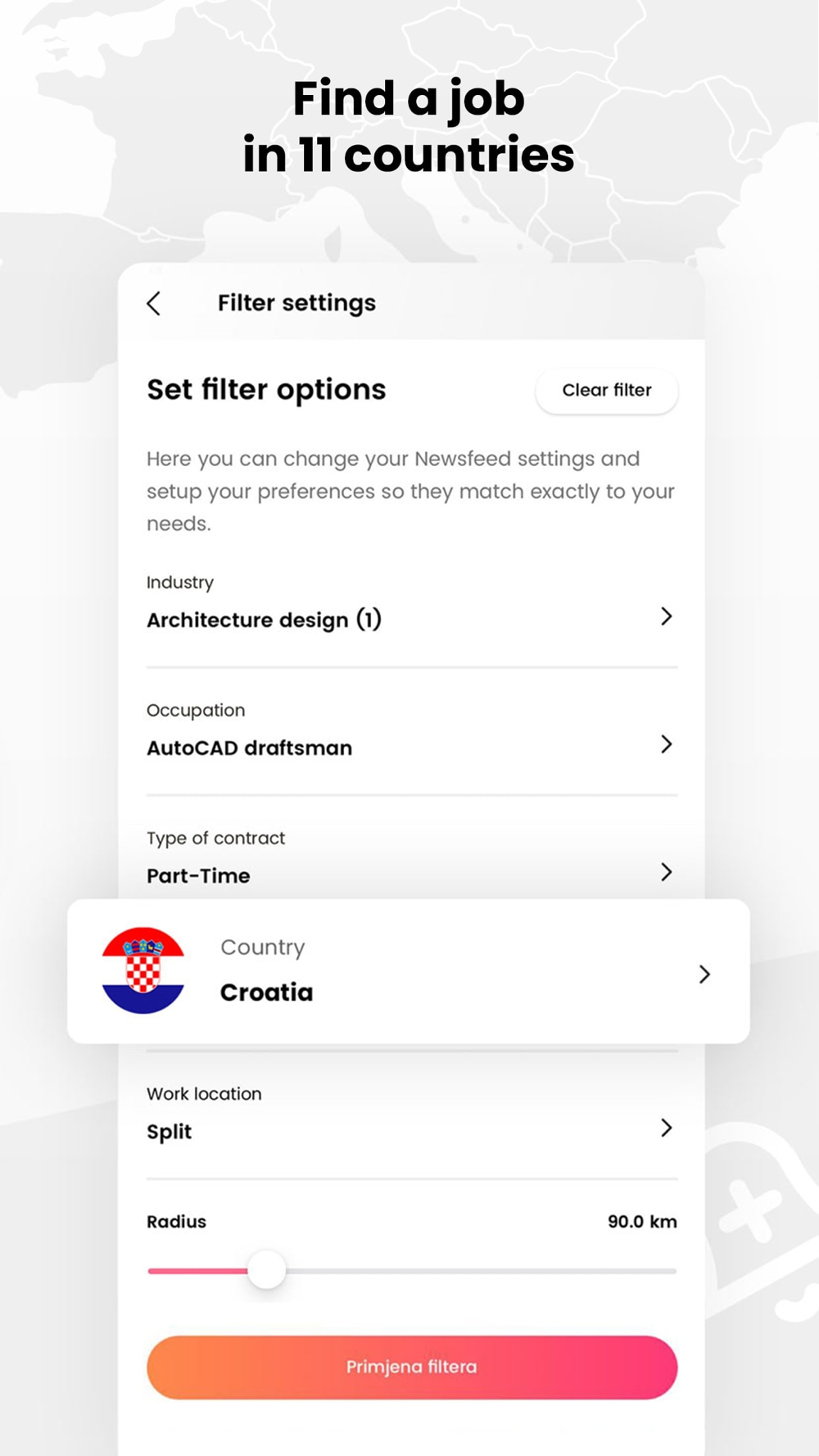The image size is (819, 1456).
Task: Choose the Part-Time contract row
Action: pos(198,875)
